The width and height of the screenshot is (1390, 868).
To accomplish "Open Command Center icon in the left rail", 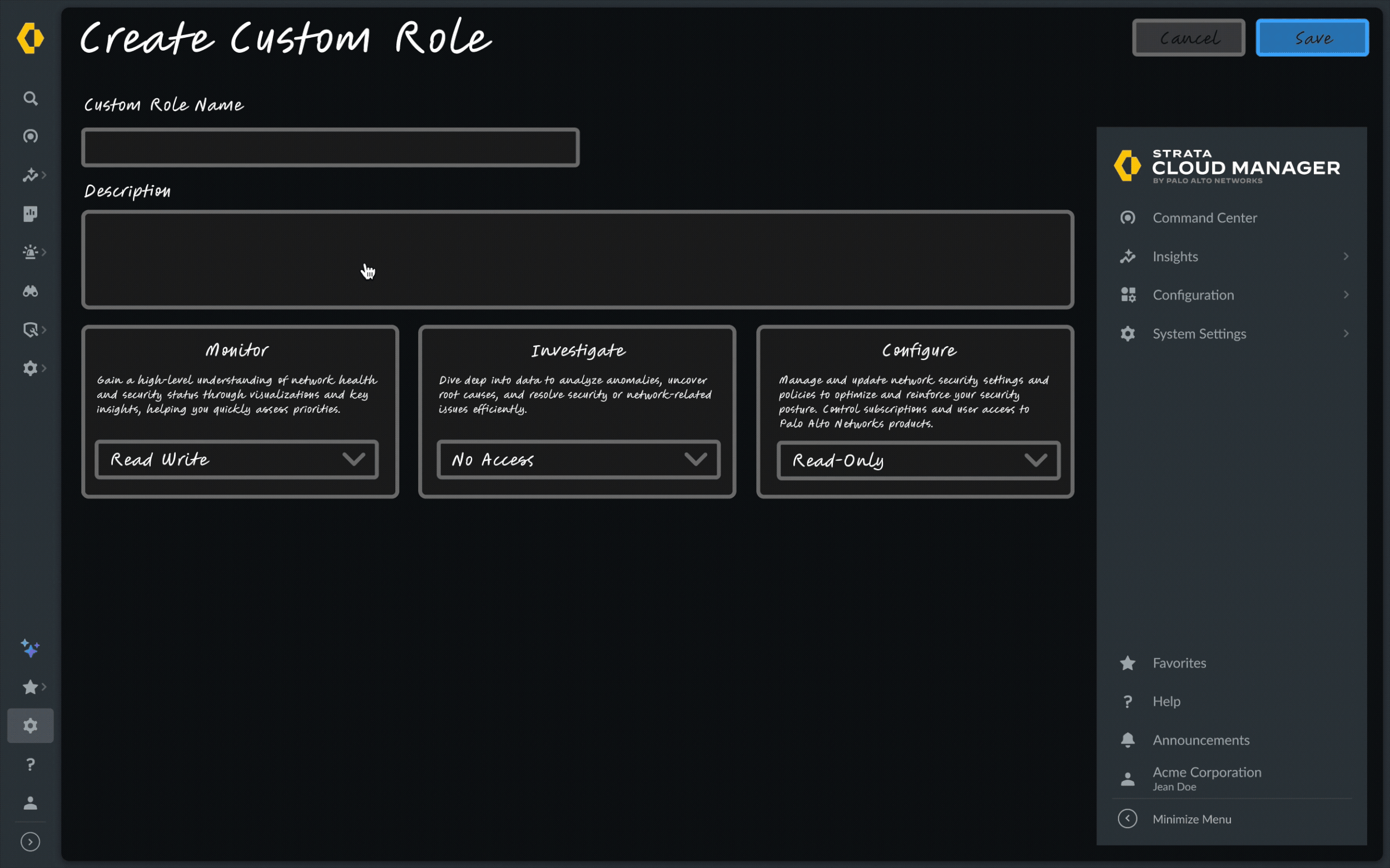I will click(31, 137).
